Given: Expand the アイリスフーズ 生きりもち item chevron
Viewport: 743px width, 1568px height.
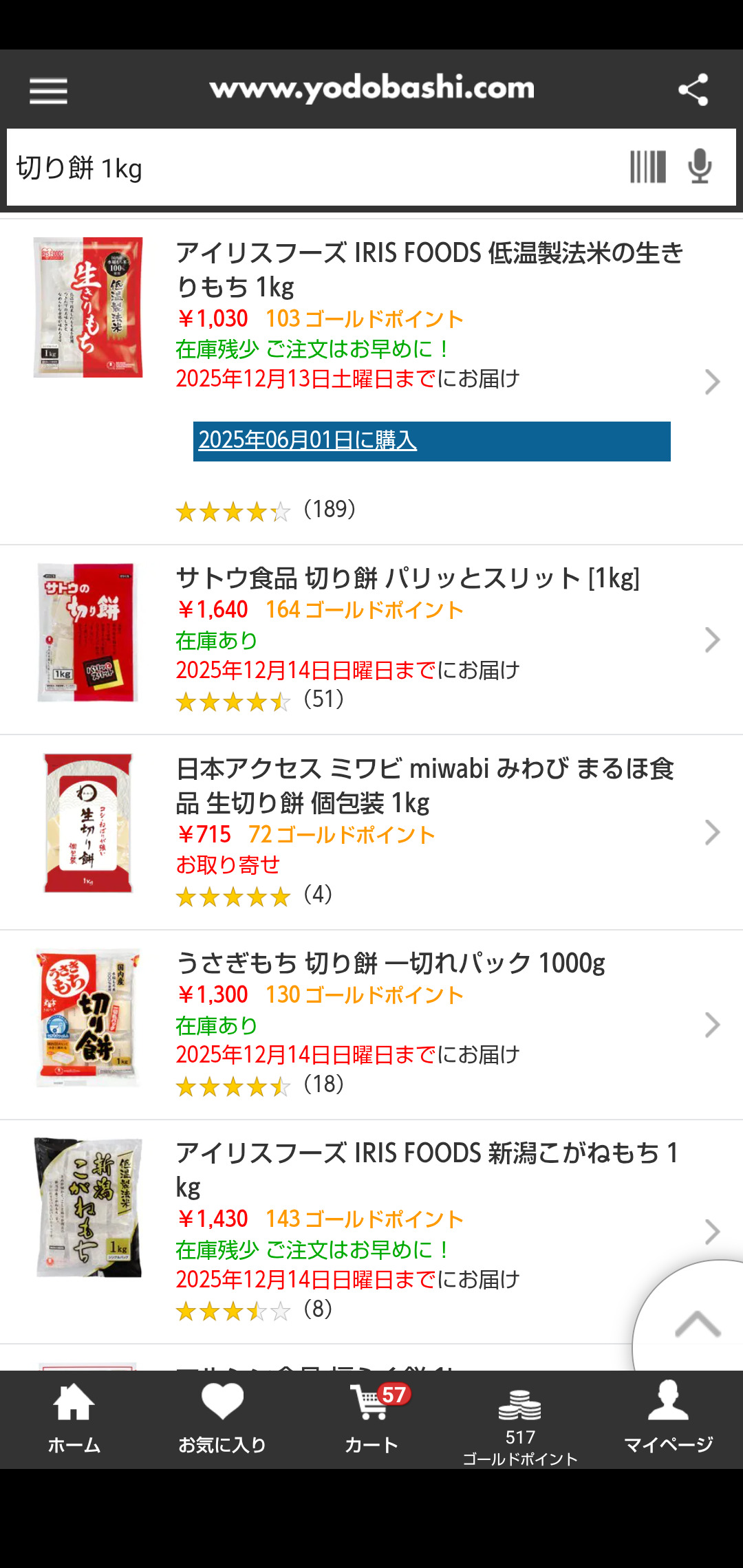Looking at the screenshot, I should [x=712, y=382].
